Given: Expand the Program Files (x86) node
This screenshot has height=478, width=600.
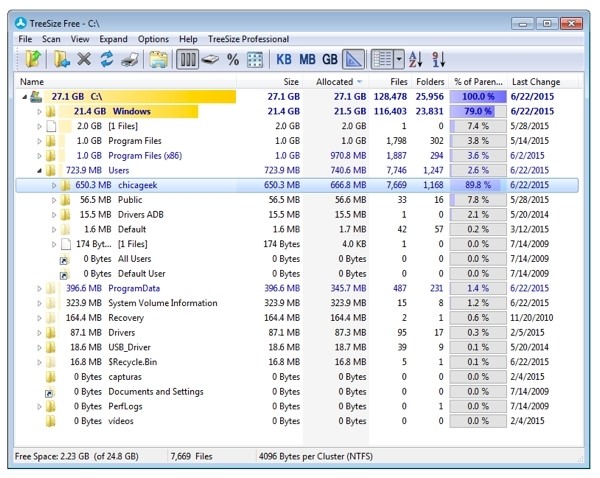Looking at the screenshot, I should tap(39, 156).
